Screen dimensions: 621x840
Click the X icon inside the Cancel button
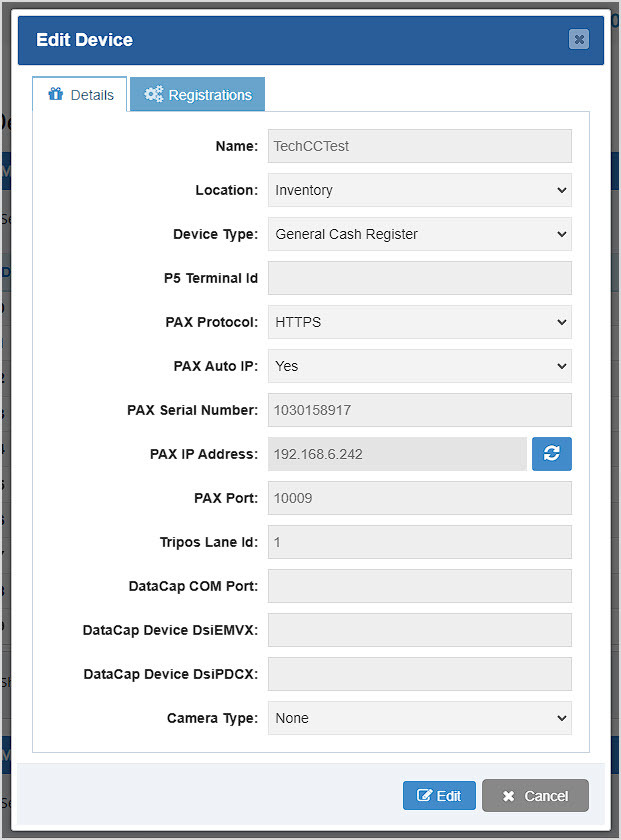[x=512, y=795]
